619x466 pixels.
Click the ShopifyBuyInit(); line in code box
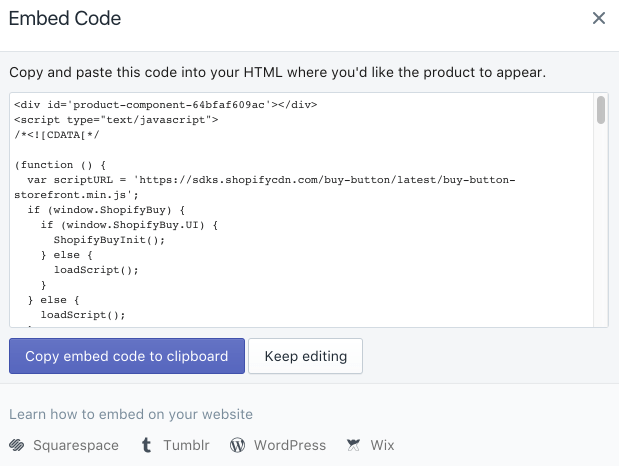[109, 240]
